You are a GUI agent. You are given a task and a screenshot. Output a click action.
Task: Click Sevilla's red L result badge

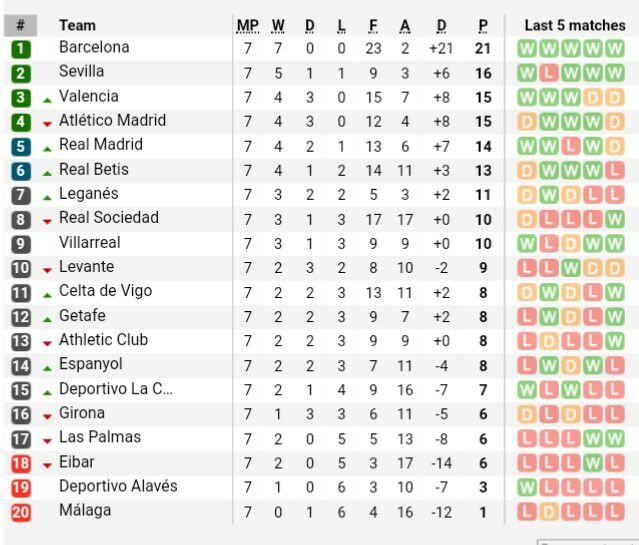549,73
